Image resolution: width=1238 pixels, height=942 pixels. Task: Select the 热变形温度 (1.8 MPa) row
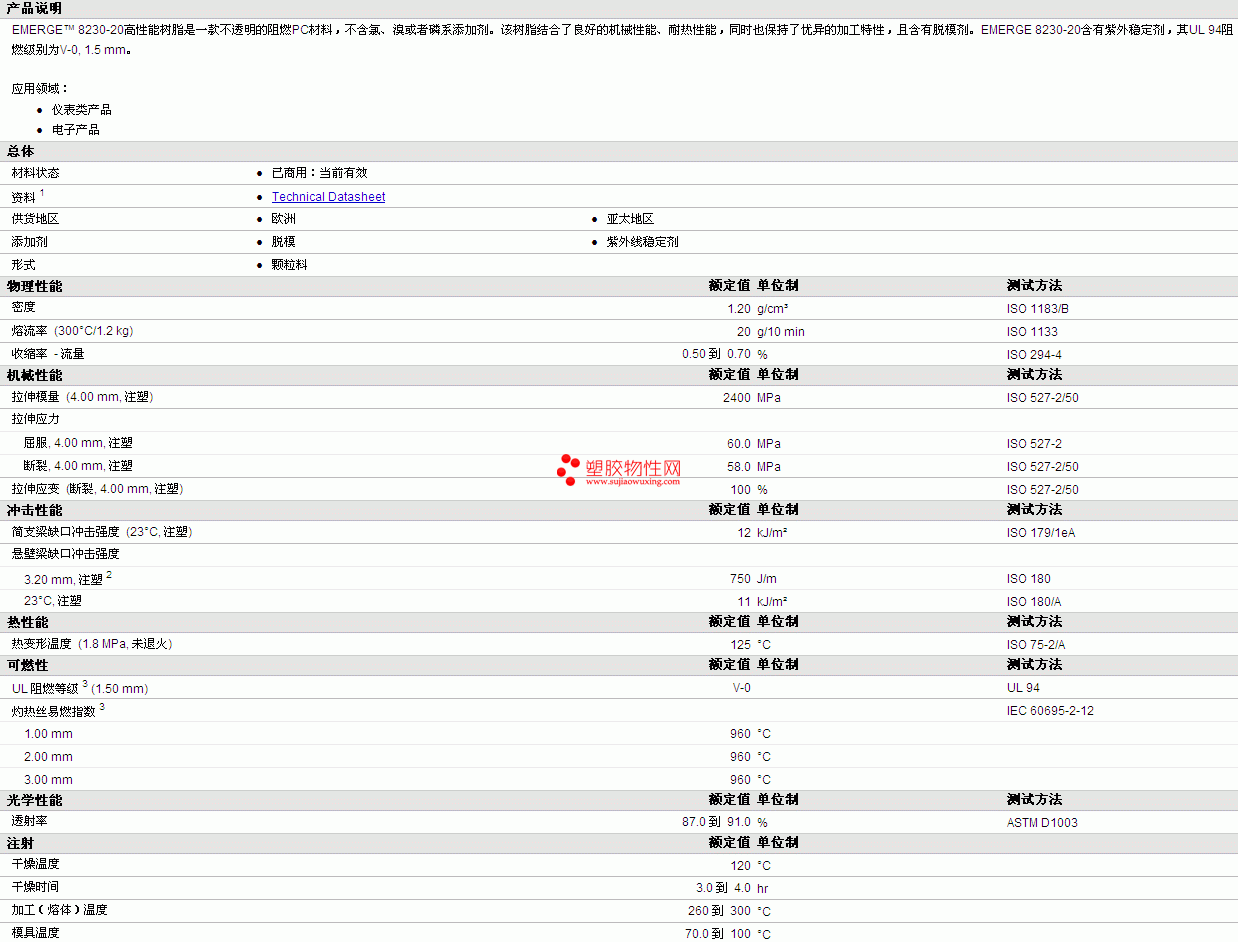(619, 644)
